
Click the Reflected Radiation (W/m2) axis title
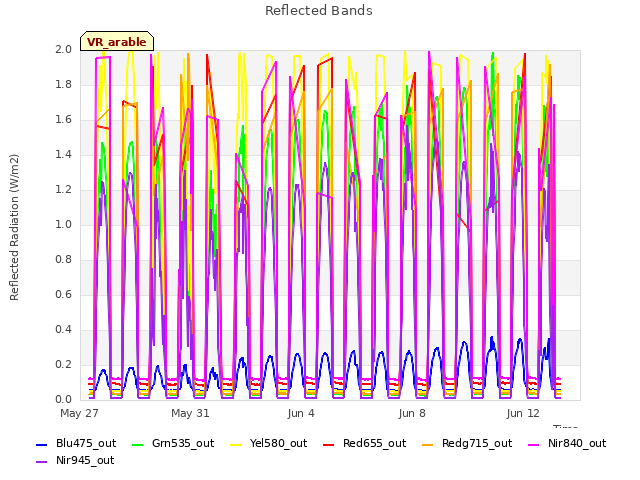click(14, 227)
